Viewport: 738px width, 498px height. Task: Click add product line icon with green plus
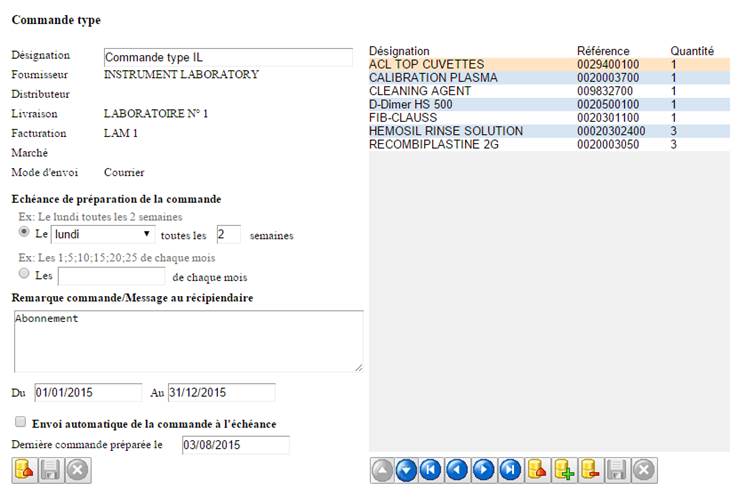click(564, 470)
